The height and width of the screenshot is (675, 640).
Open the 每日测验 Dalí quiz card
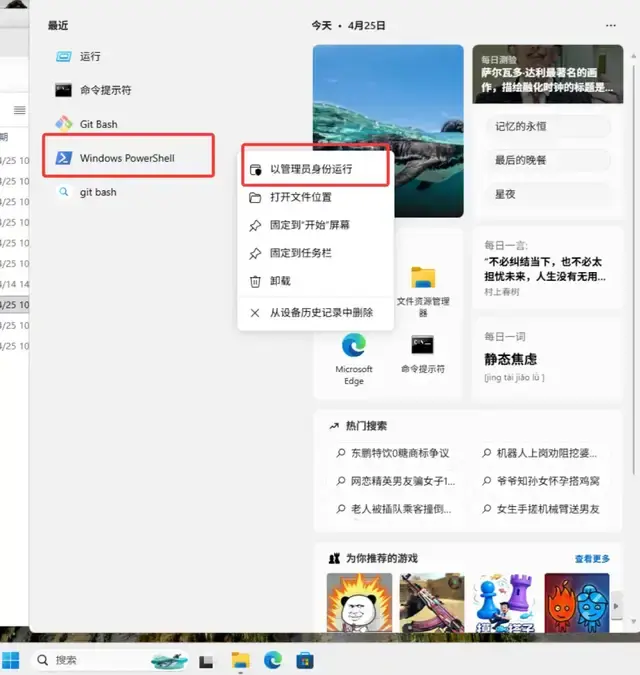pyautogui.click(x=547, y=74)
